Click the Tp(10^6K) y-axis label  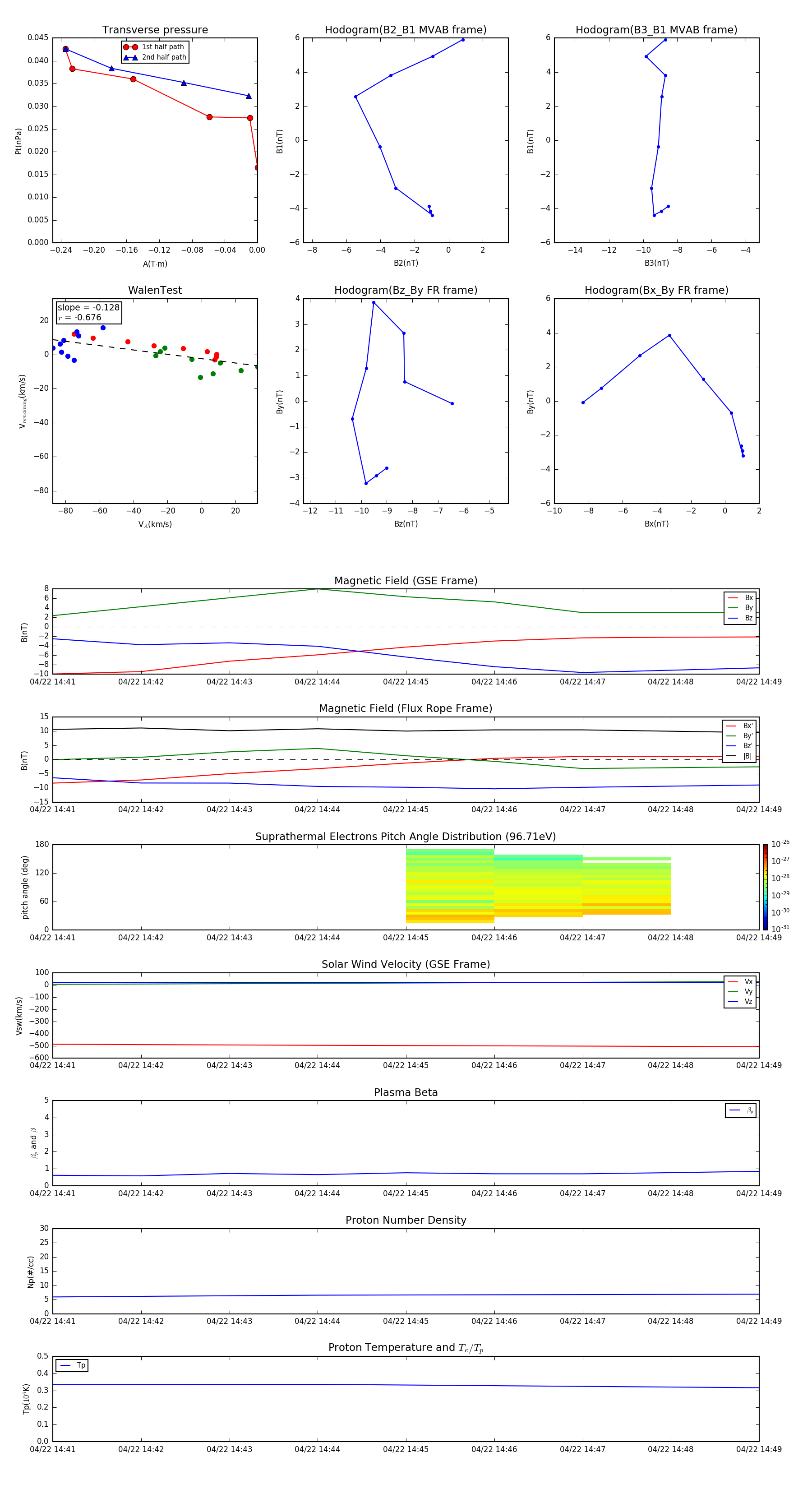pyautogui.click(x=26, y=1399)
